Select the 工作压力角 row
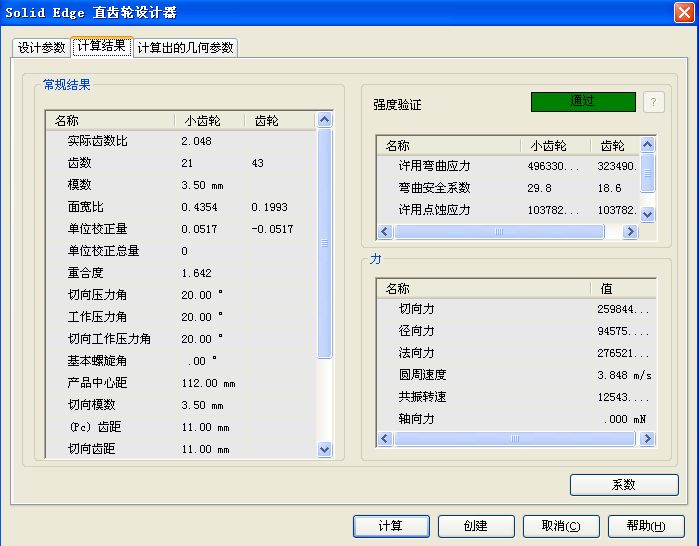This screenshot has width=699, height=546. [181, 317]
